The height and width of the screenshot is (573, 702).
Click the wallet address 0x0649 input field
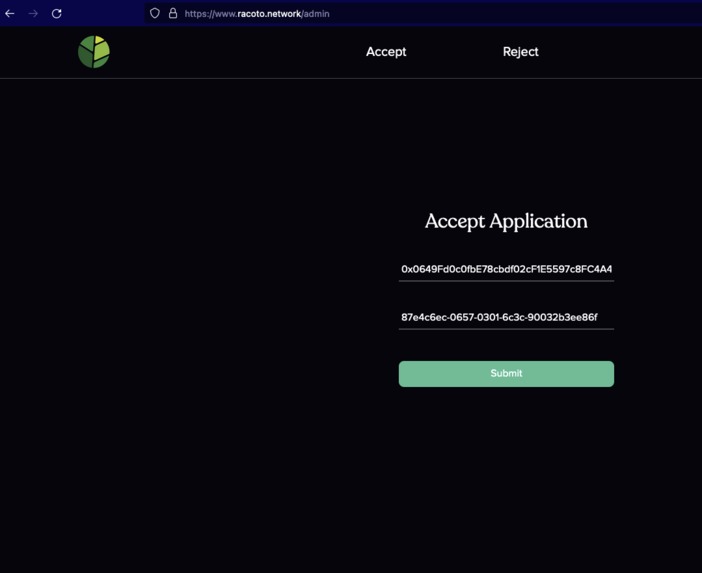coord(506,269)
